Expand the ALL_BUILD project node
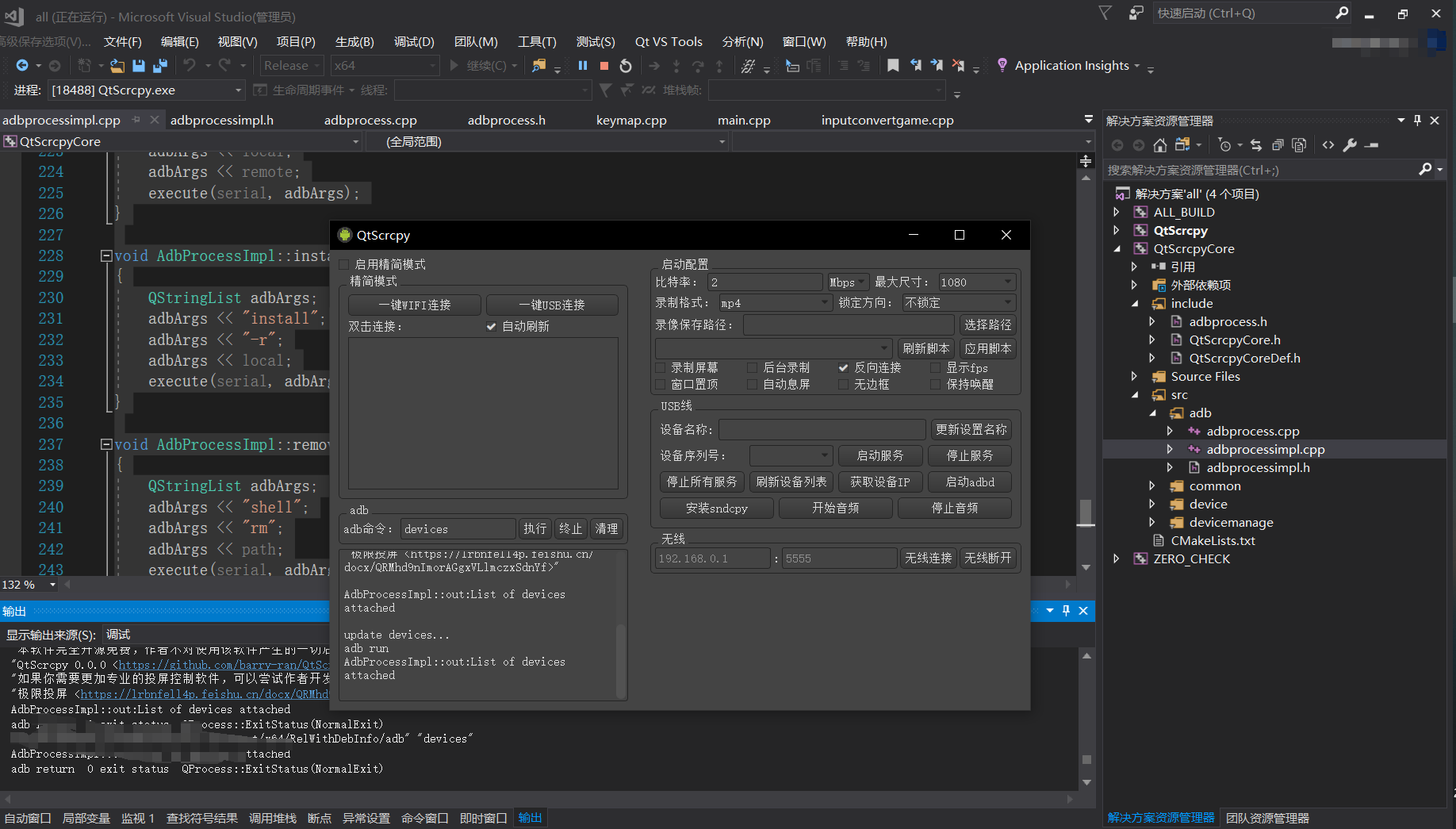Image resolution: width=1456 pixels, height=829 pixels. 1117,212
